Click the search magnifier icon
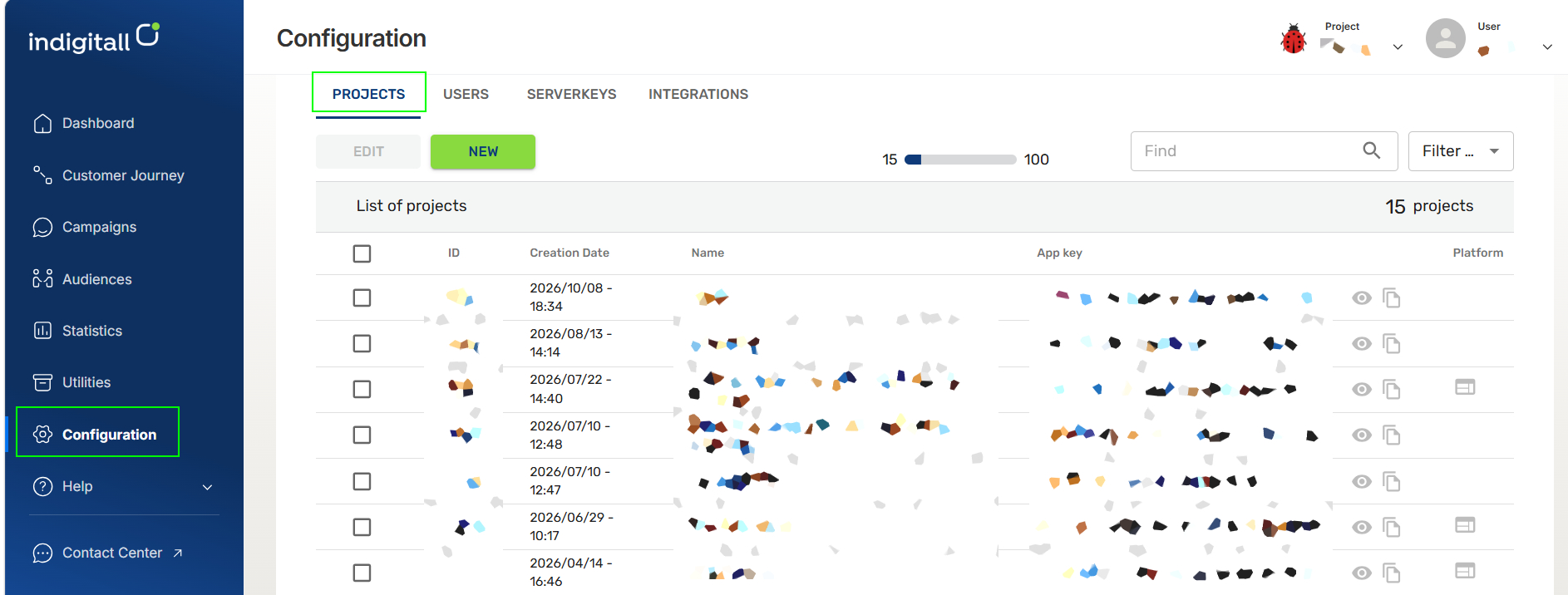Screen dimensions: 1568x595 click(1371, 150)
